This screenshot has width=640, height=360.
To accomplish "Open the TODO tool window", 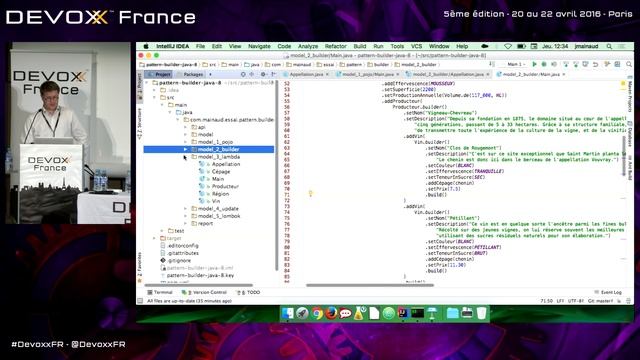I will 248,292.
